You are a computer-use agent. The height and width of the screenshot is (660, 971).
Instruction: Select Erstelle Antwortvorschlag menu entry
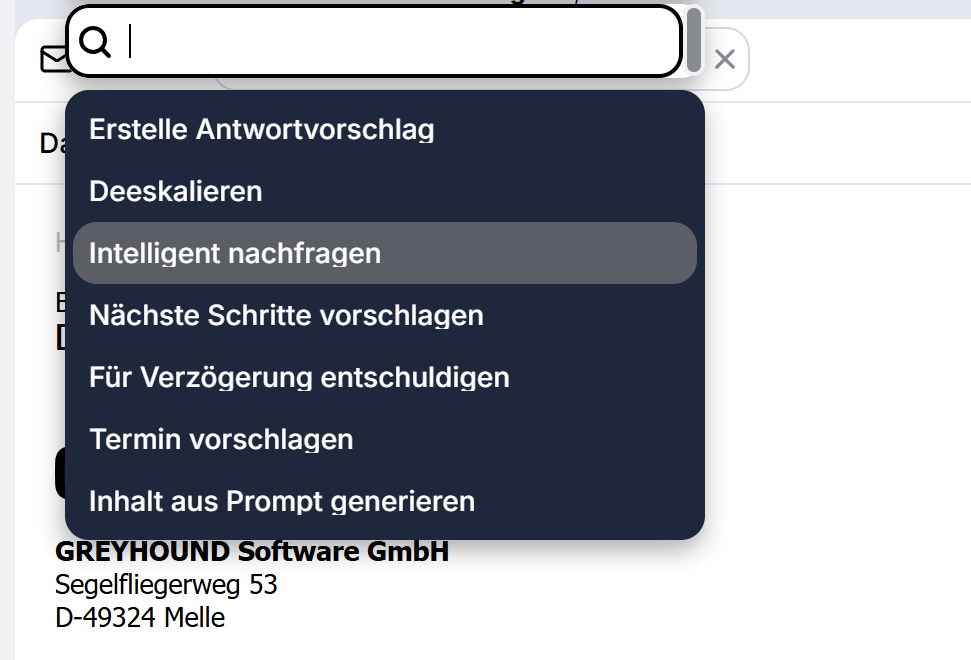(x=261, y=129)
